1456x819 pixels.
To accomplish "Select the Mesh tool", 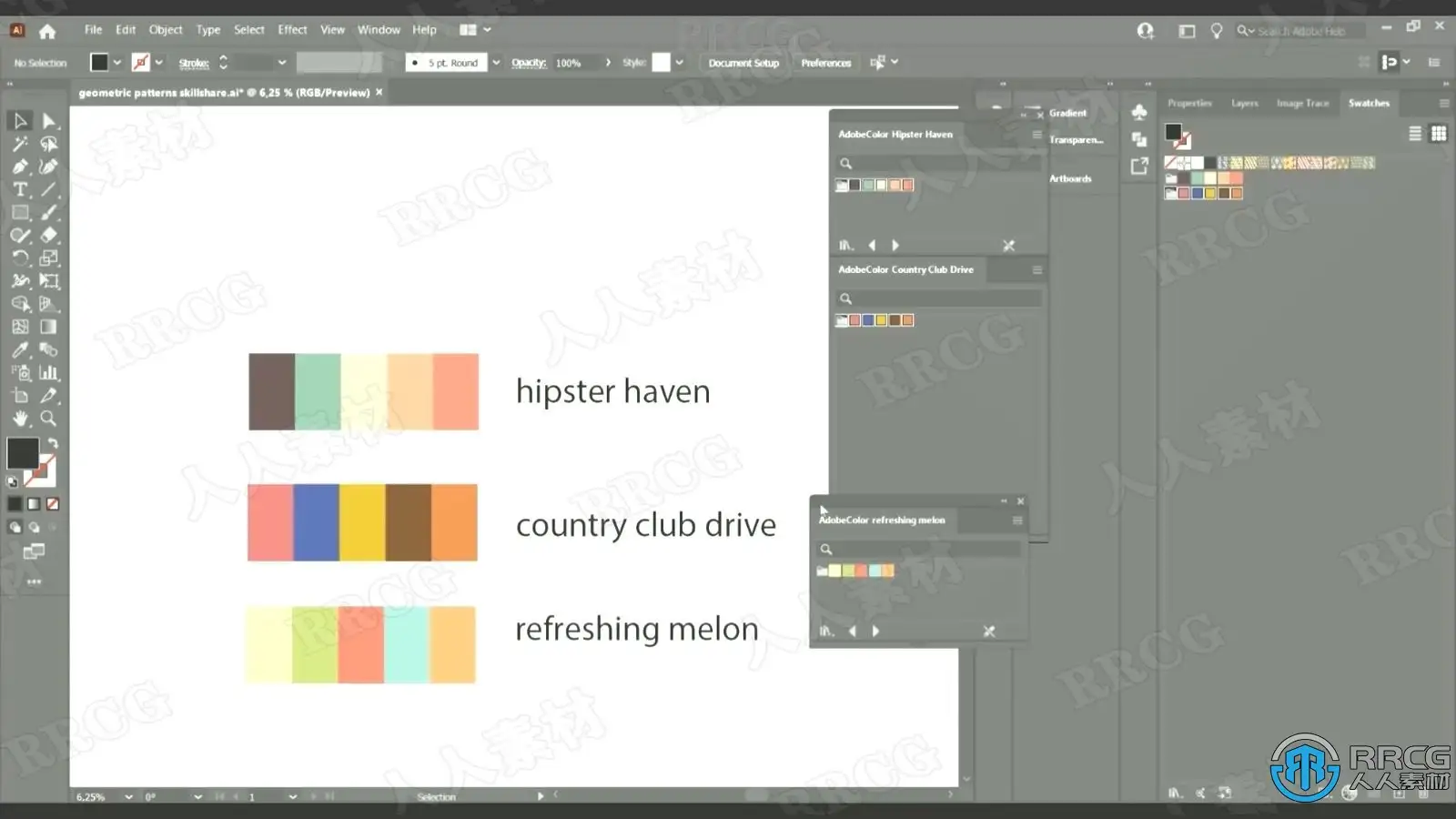I will pyautogui.click(x=20, y=327).
